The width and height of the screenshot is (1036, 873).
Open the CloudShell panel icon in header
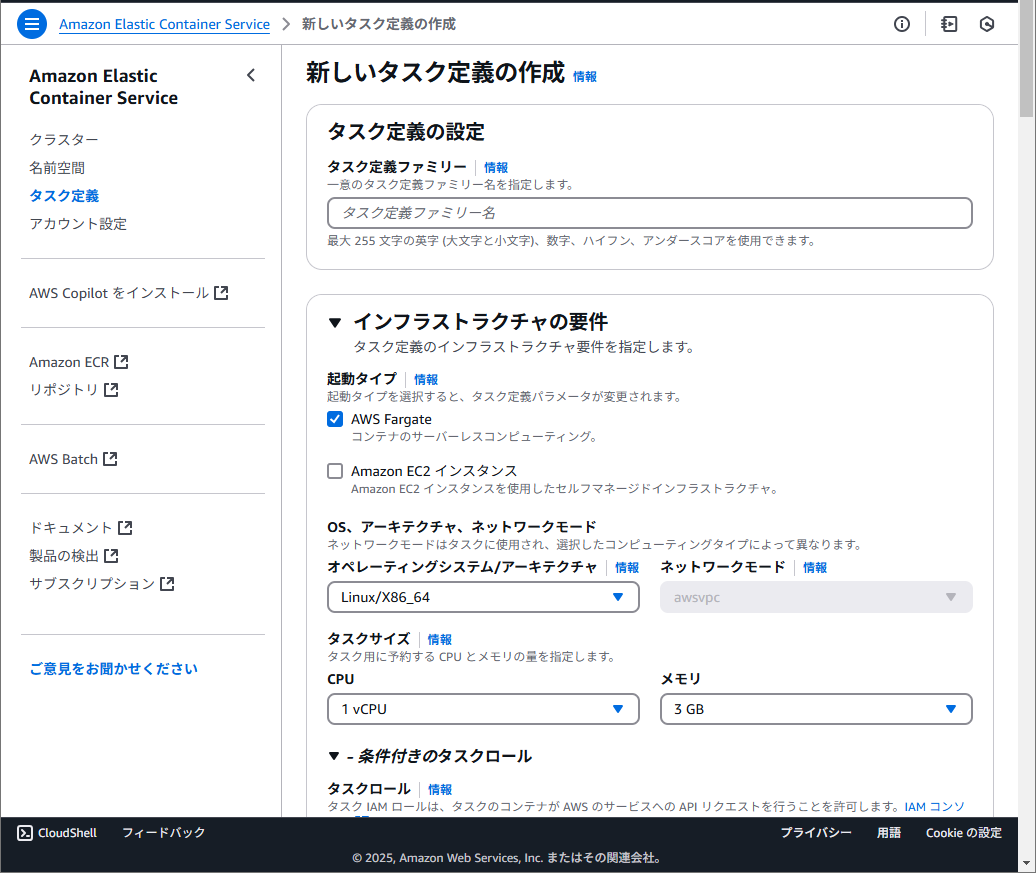(x=949, y=24)
